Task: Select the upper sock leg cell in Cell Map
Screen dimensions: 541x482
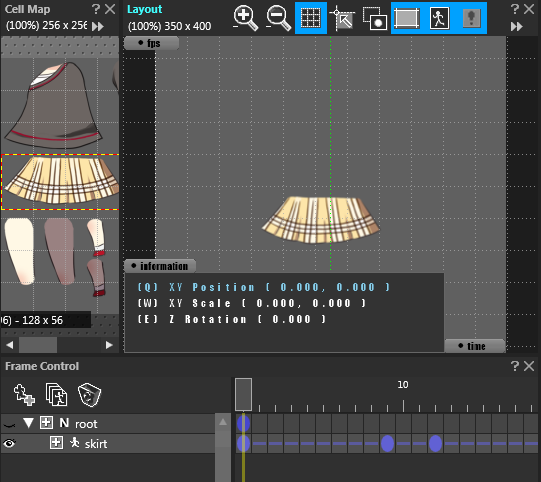Action: point(97,237)
